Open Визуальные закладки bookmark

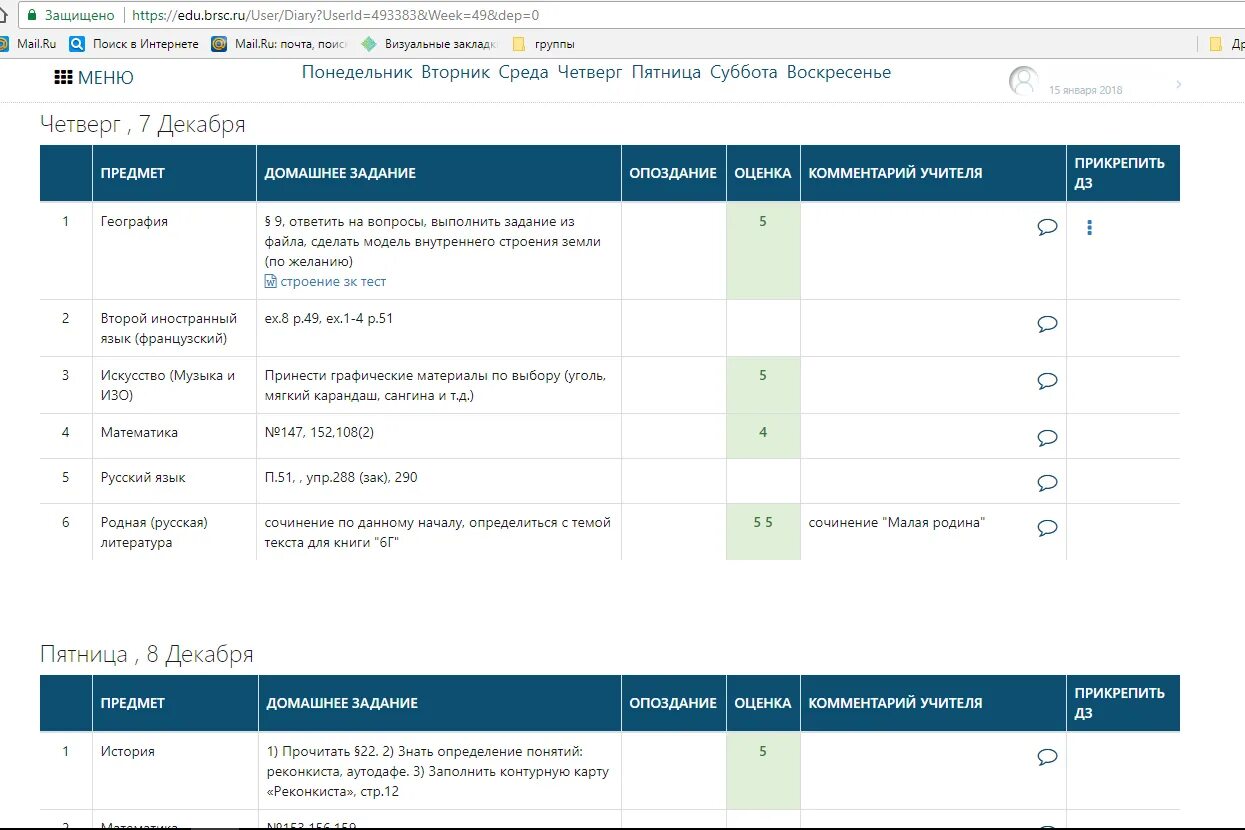tap(428, 44)
